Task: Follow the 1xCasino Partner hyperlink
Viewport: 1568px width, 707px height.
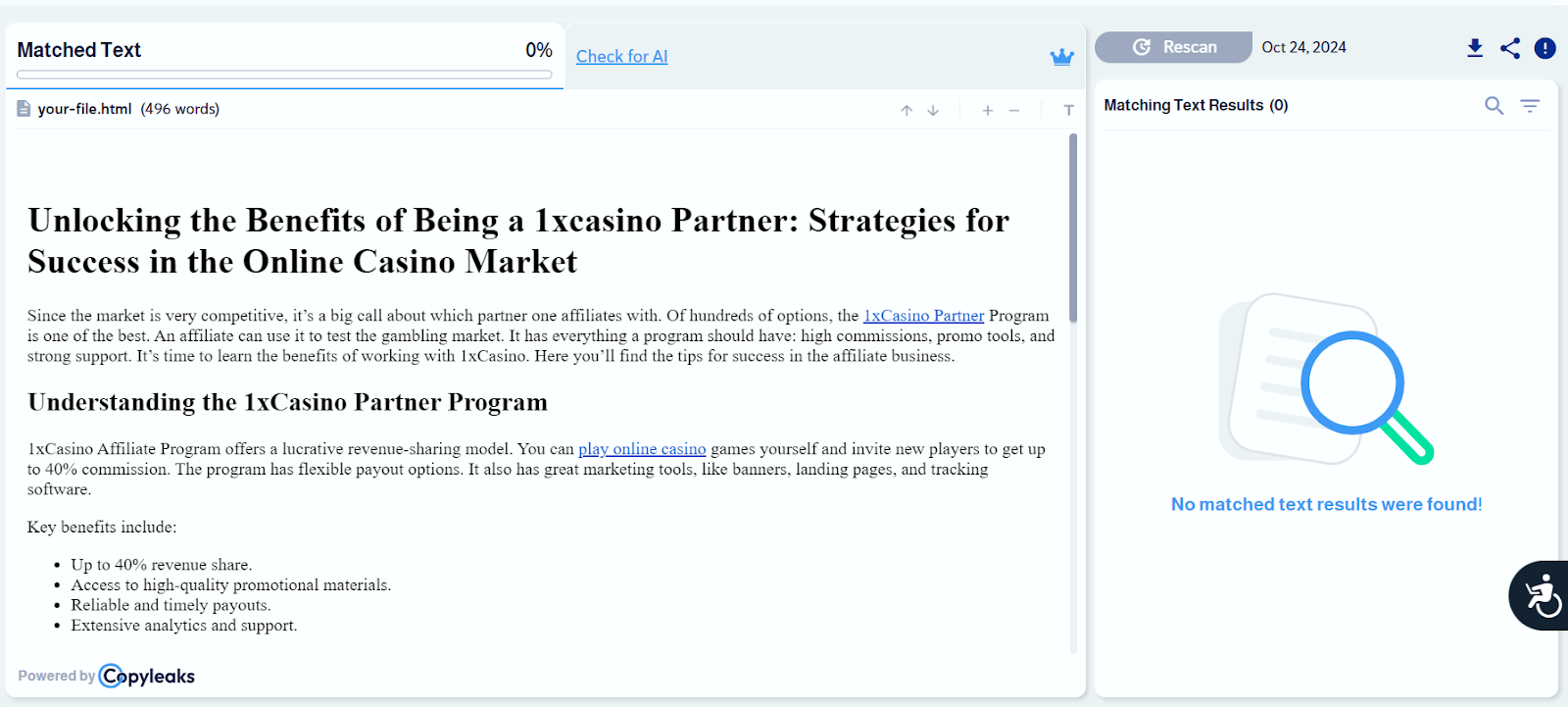Action: tap(923, 316)
